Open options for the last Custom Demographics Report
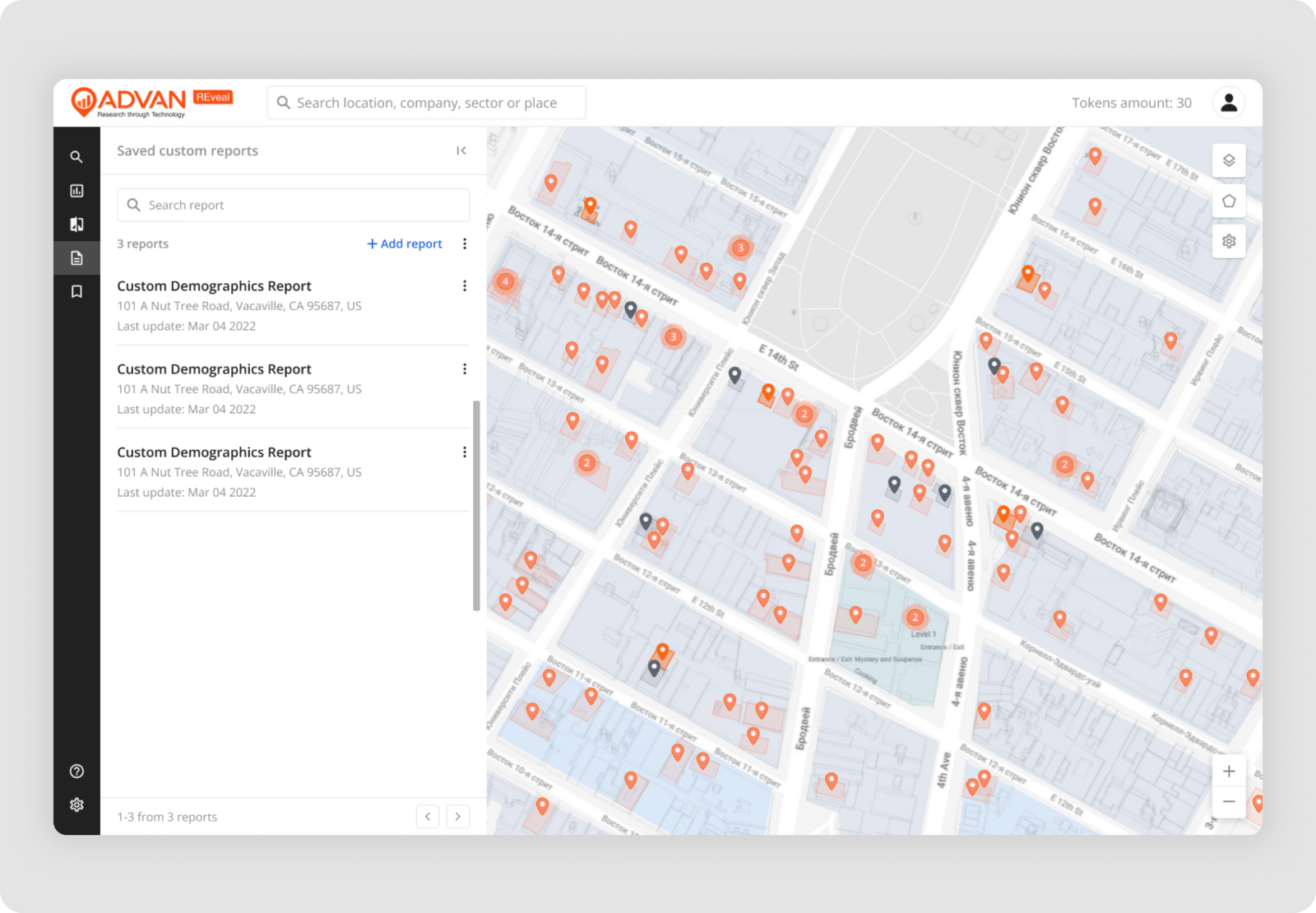The height and width of the screenshot is (913, 1316). 465,452
